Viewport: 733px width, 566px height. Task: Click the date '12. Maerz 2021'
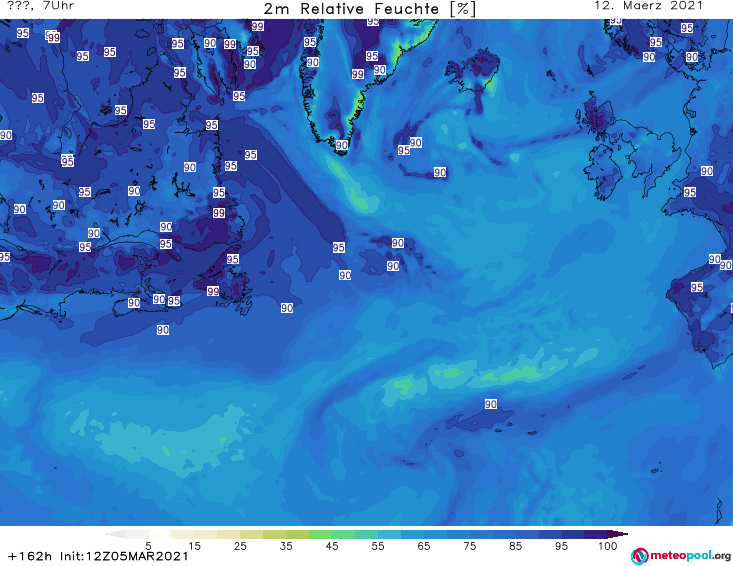648,6
